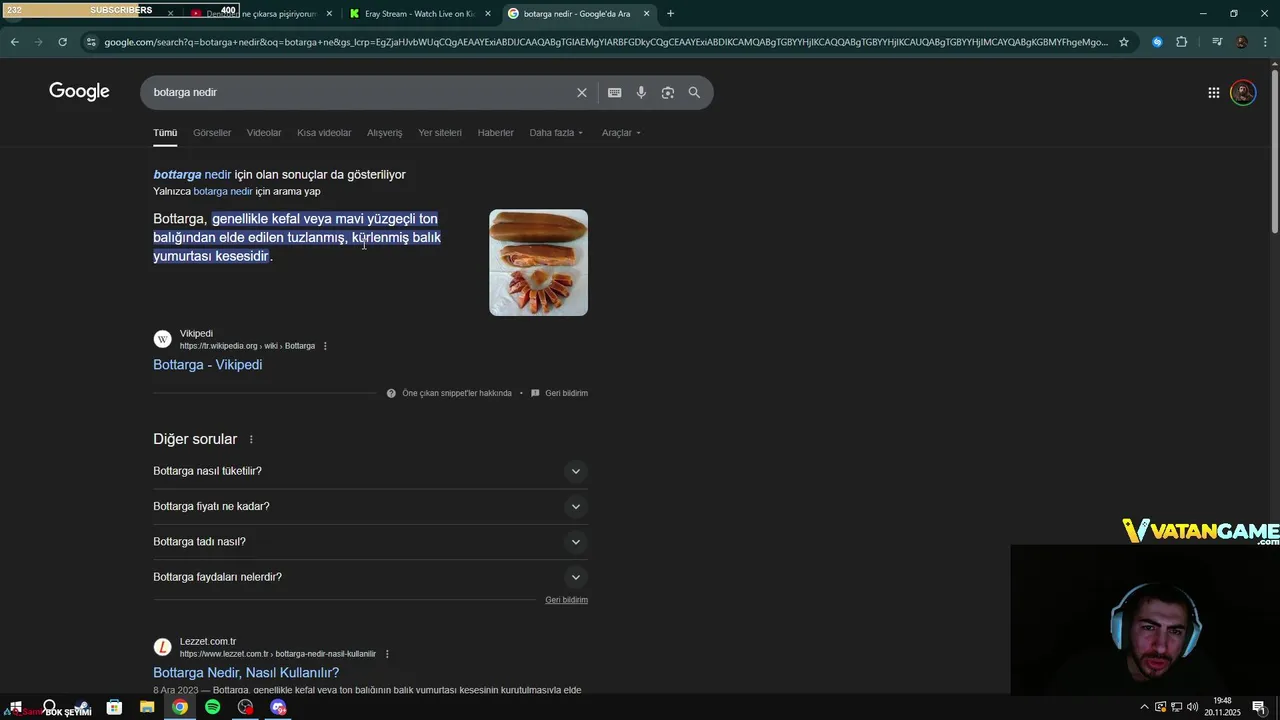1280x720 pixels.
Task: Select the Tümü results tab
Action: [165, 133]
